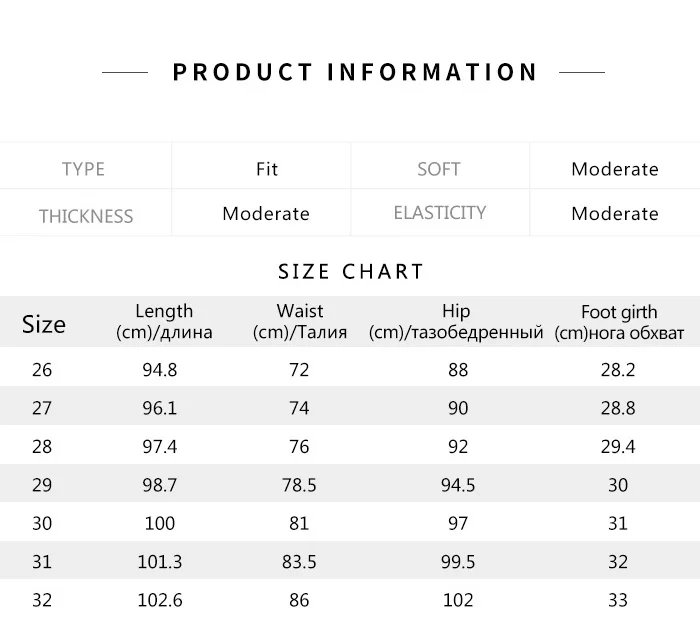Click the Fit value cell

(x=267, y=169)
